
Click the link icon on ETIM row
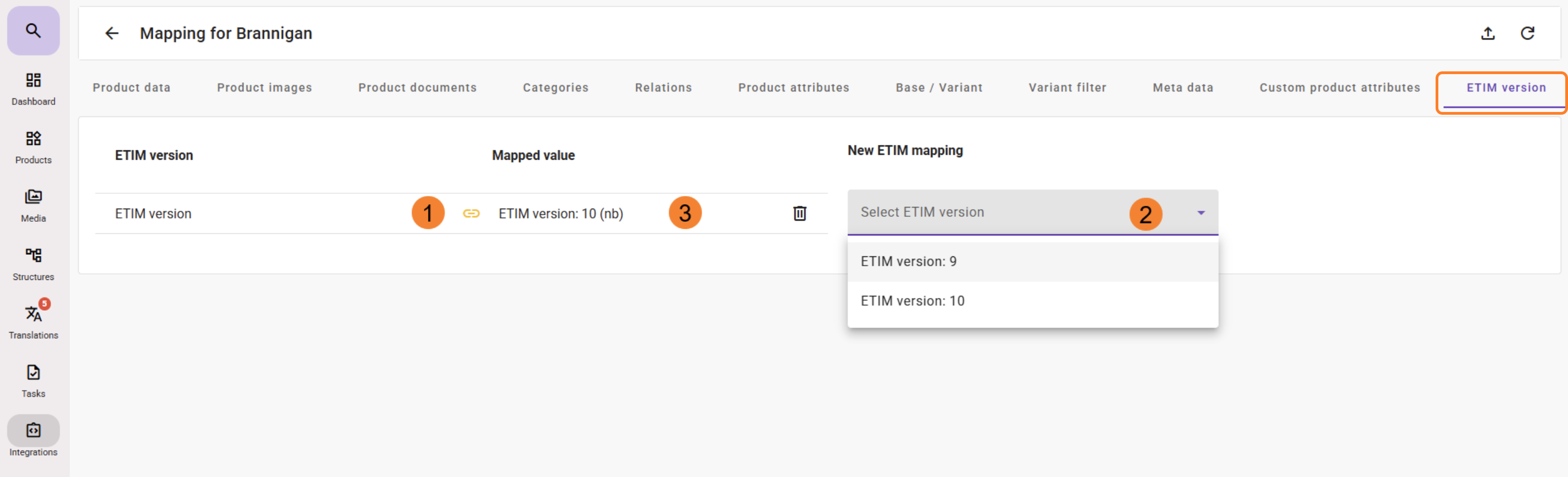pos(471,214)
